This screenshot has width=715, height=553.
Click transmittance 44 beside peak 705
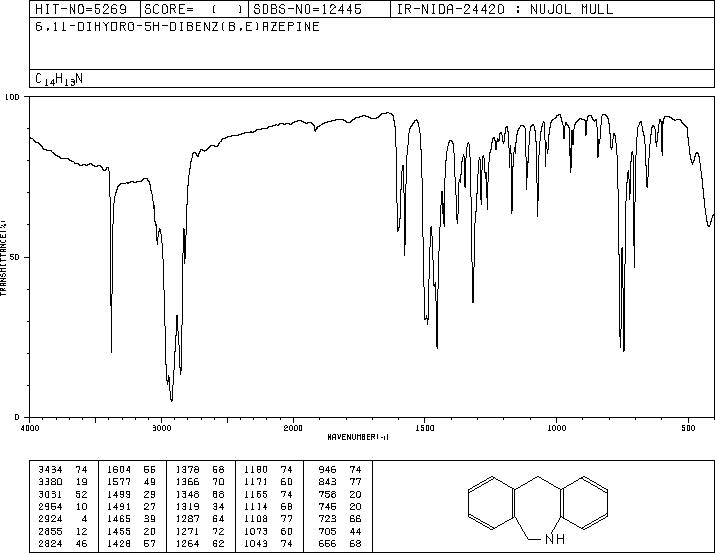pyautogui.click(x=355, y=531)
